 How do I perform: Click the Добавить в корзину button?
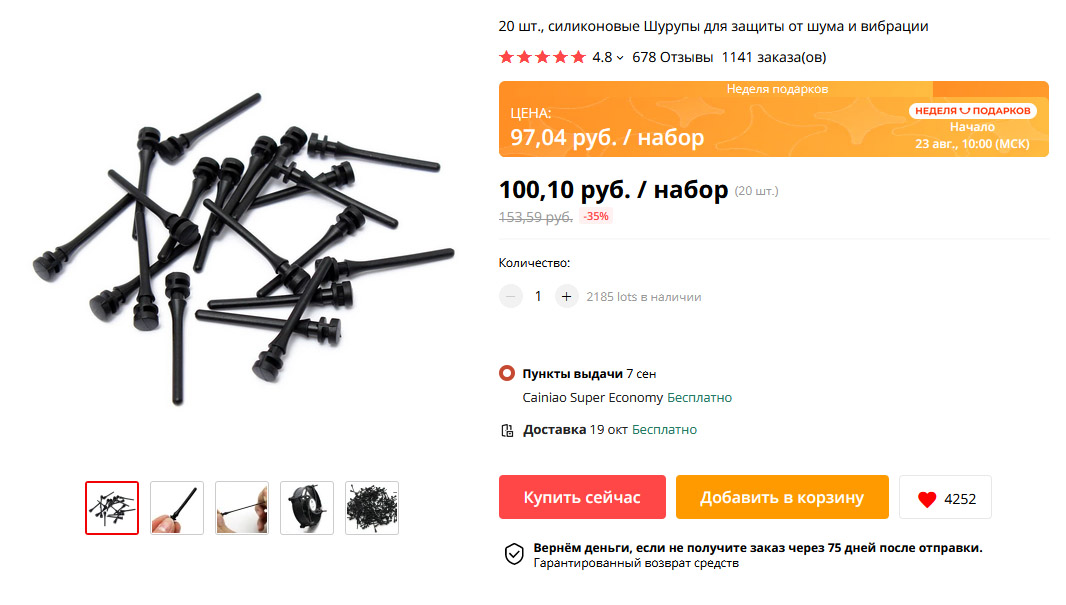tap(782, 497)
